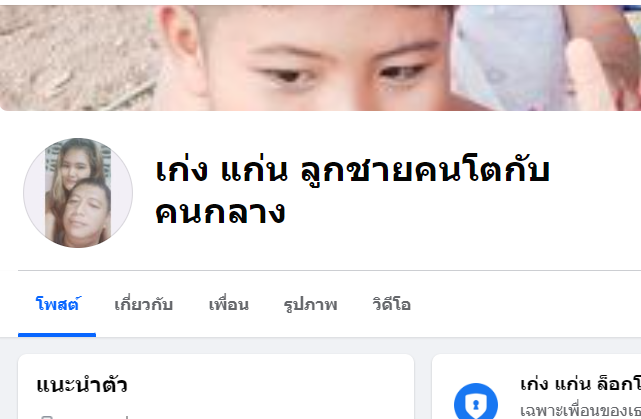Click the เฉพาะเพื่อนของเธอ description text
The height and width of the screenshot is (419, 641).
(x=580, y=411)
